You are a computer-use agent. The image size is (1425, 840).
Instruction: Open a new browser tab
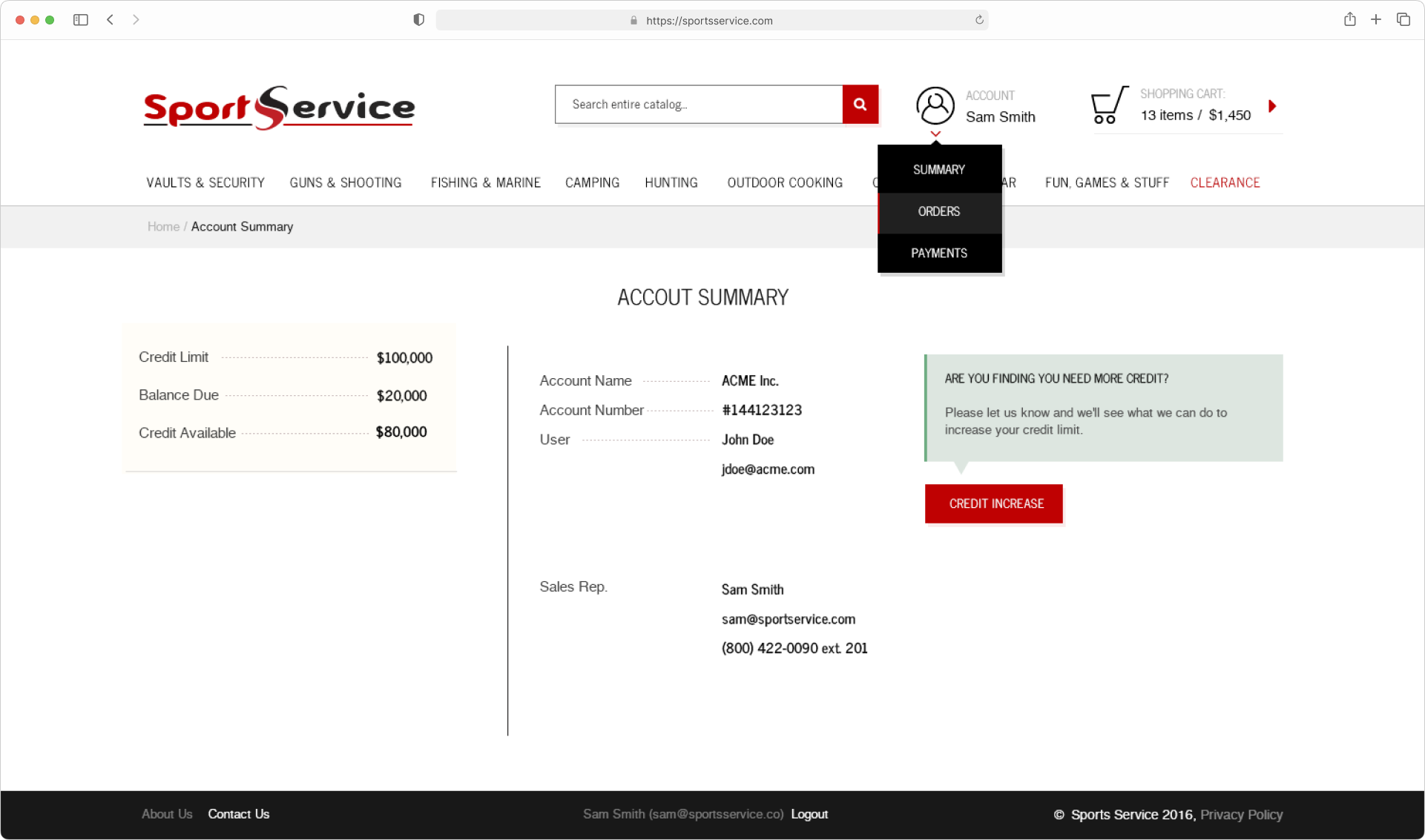click(x=1376, y=20)
